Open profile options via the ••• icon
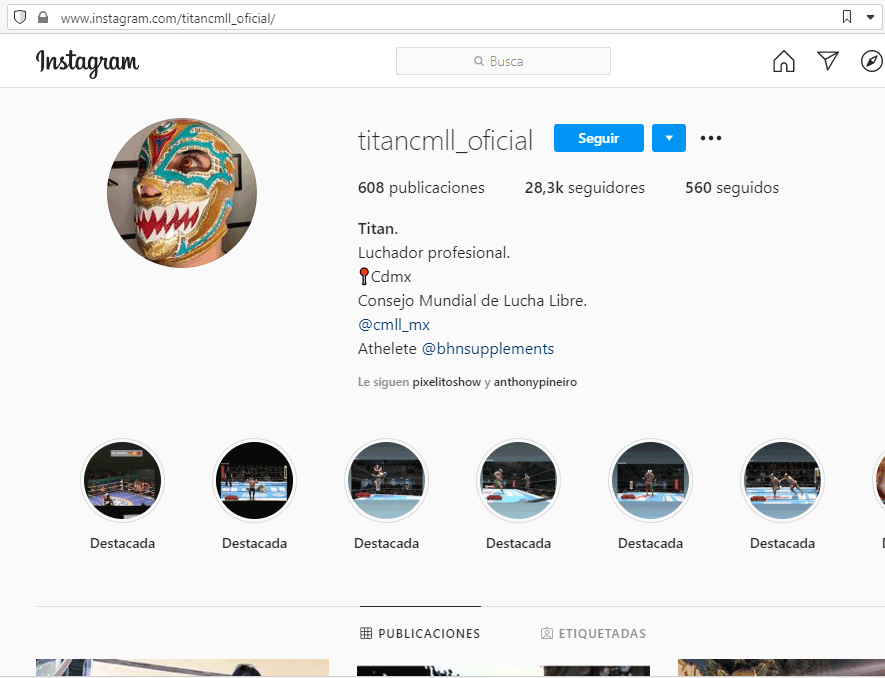 [711, 138]
